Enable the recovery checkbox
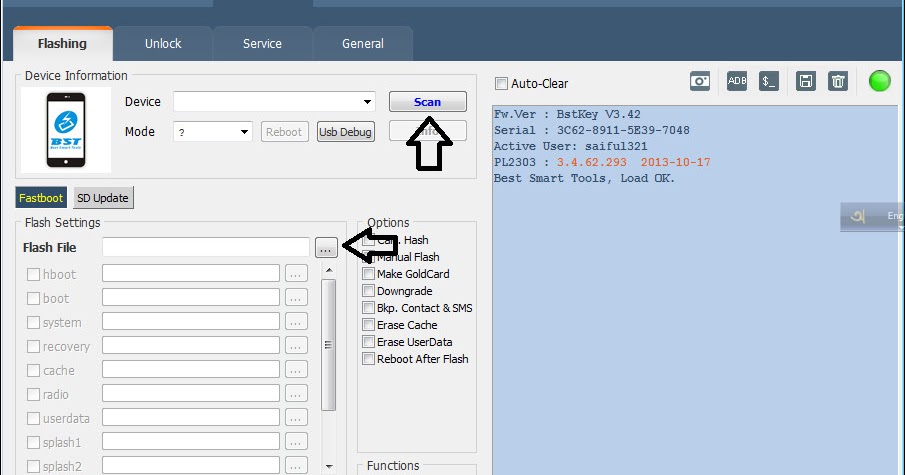The width and height of the screenshot is (905, 475). [33, 346]
